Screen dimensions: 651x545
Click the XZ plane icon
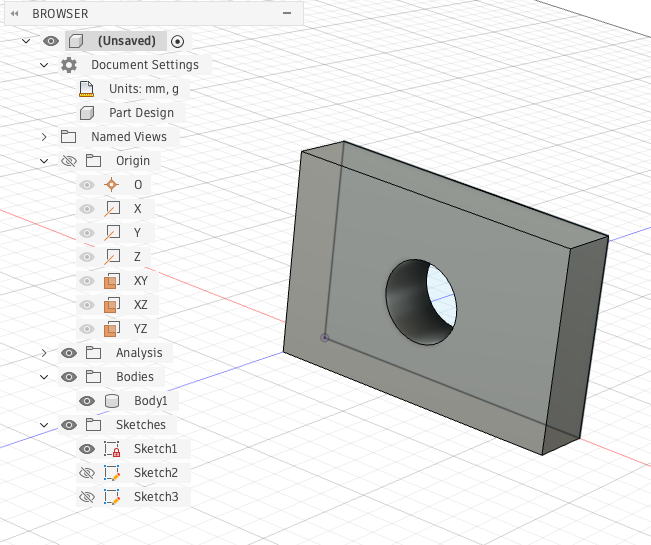112,305
